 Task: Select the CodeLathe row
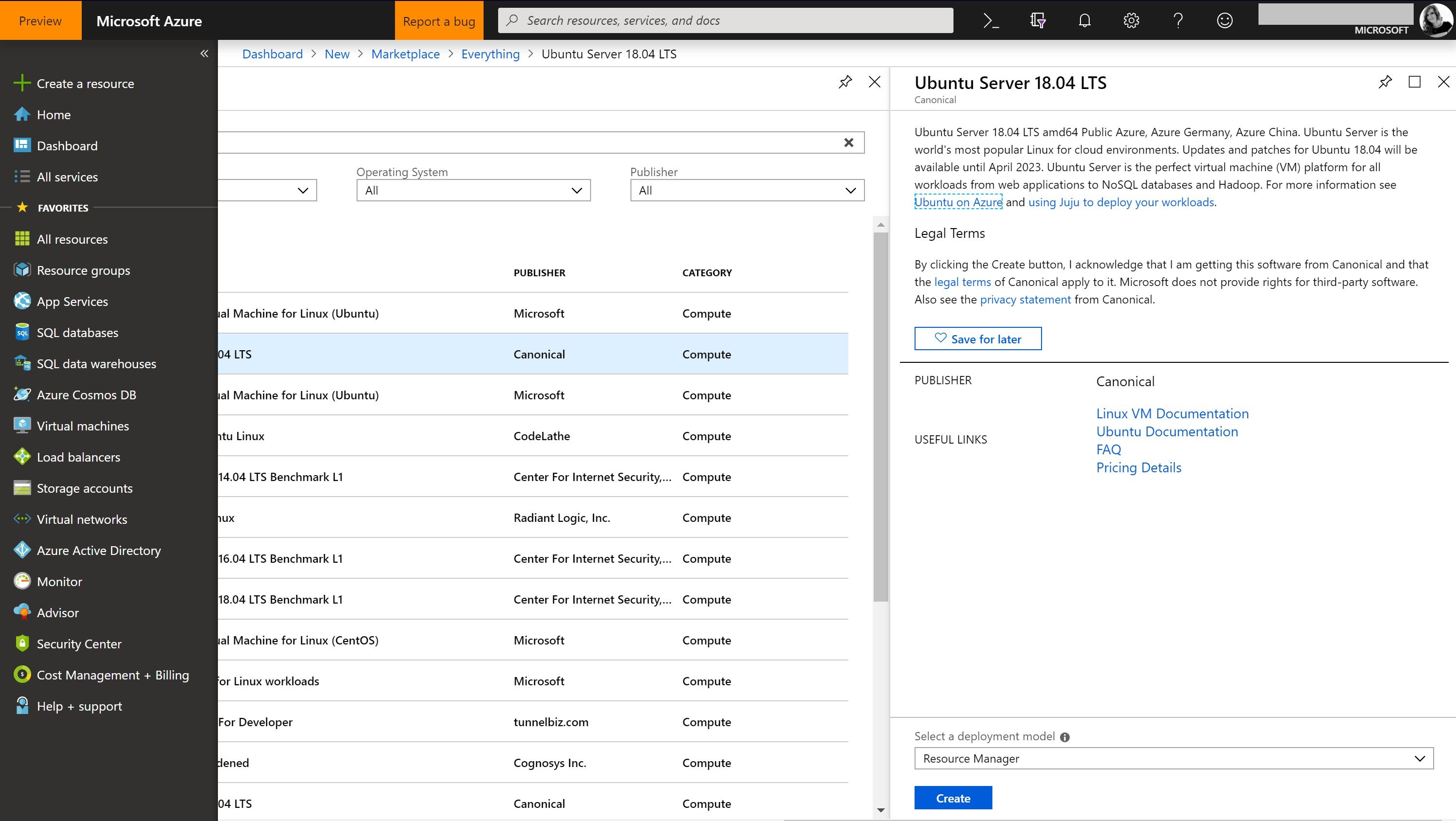pyautogui.click(x=533, y=436)
